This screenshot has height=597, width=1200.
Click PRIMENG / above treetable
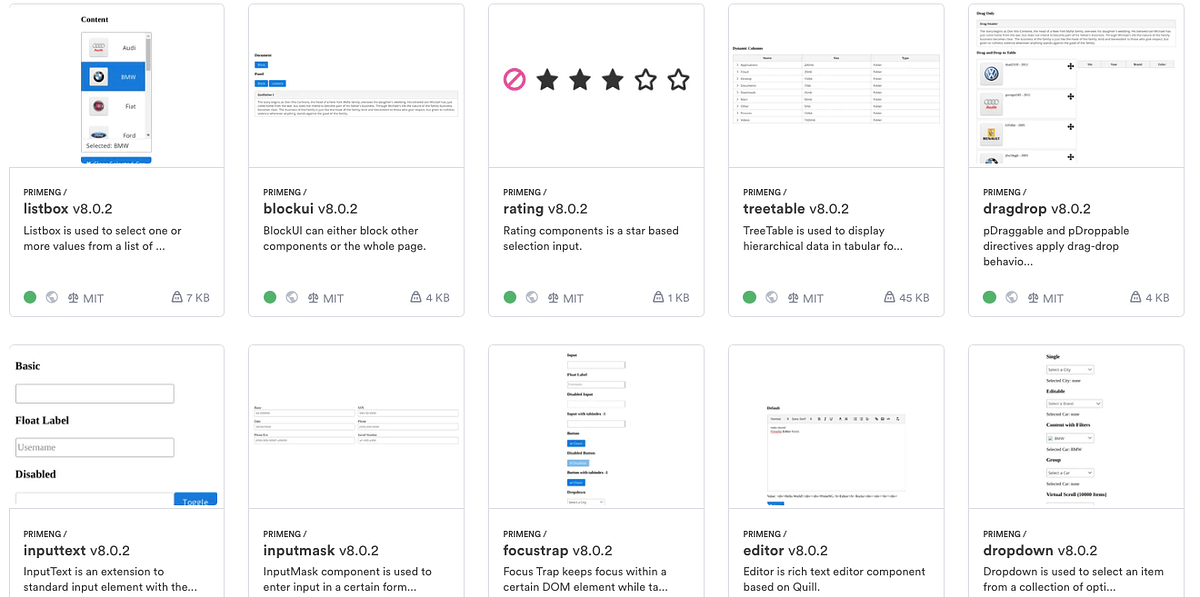point(765,192)
